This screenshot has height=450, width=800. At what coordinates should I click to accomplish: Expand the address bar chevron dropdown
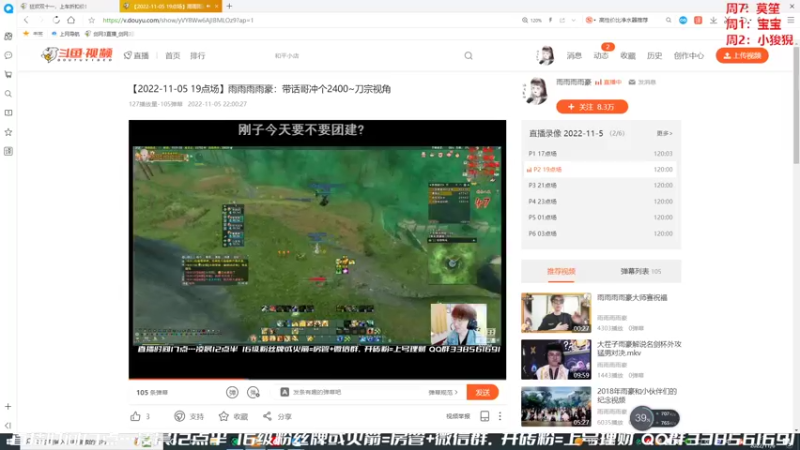pyautogui.click(x=573, y=20)
